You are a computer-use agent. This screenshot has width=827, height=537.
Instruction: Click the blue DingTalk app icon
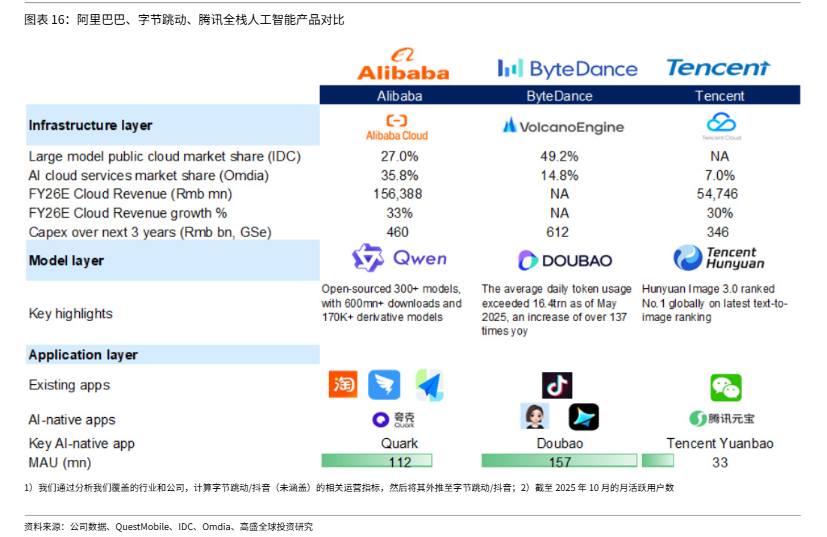click(x=384, y=385)
